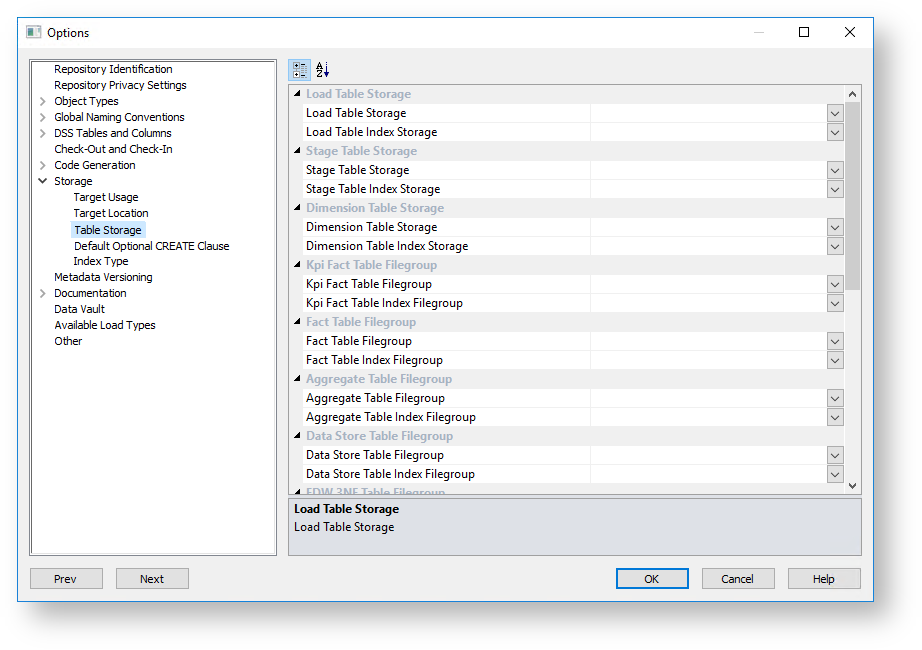Collapse the Storage tree node
The height and width of the screenshot is (650, 922).
(43, 181)
